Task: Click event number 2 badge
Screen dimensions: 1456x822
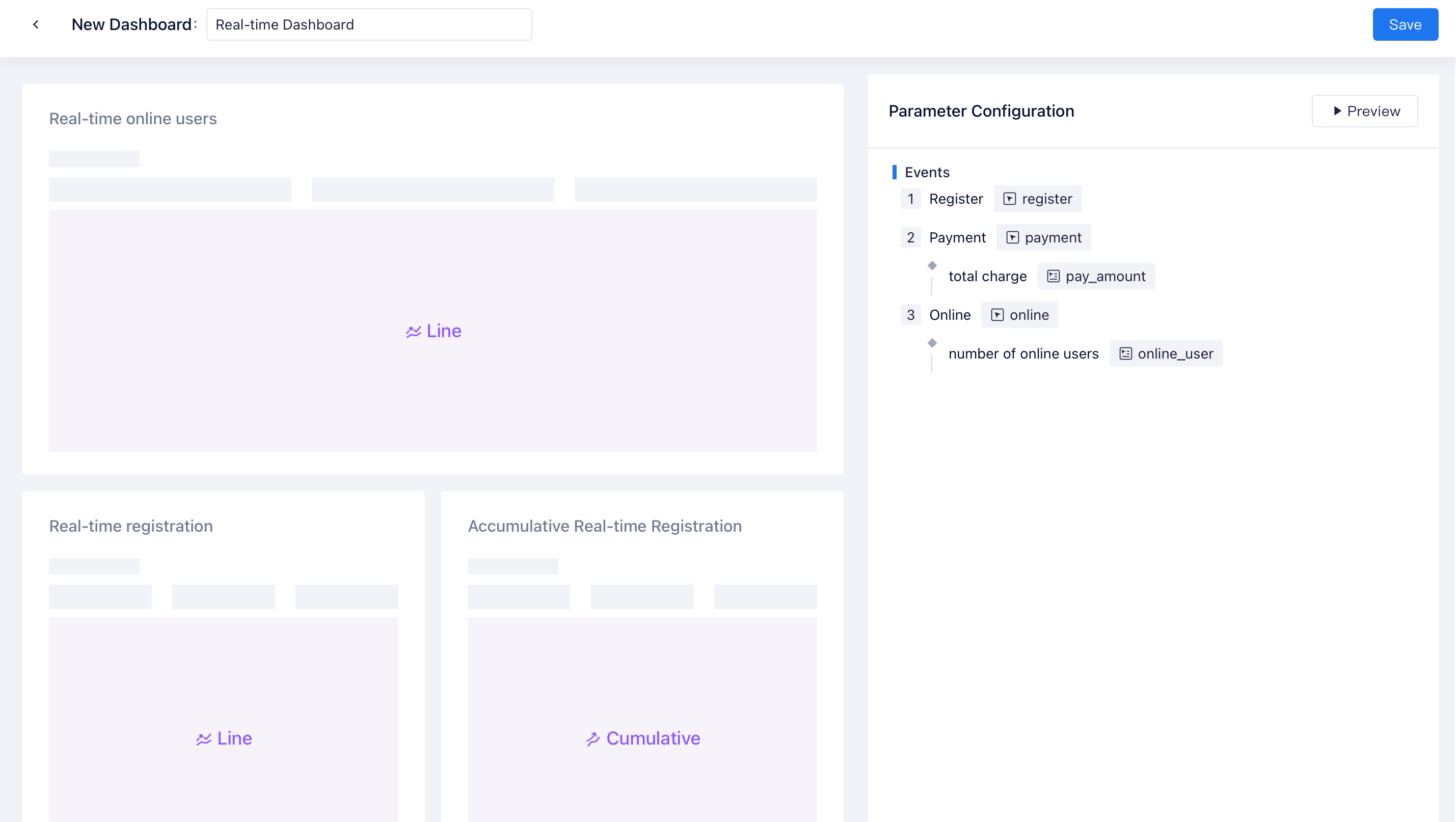Action: pyautogui.click(x=910, y=237)
